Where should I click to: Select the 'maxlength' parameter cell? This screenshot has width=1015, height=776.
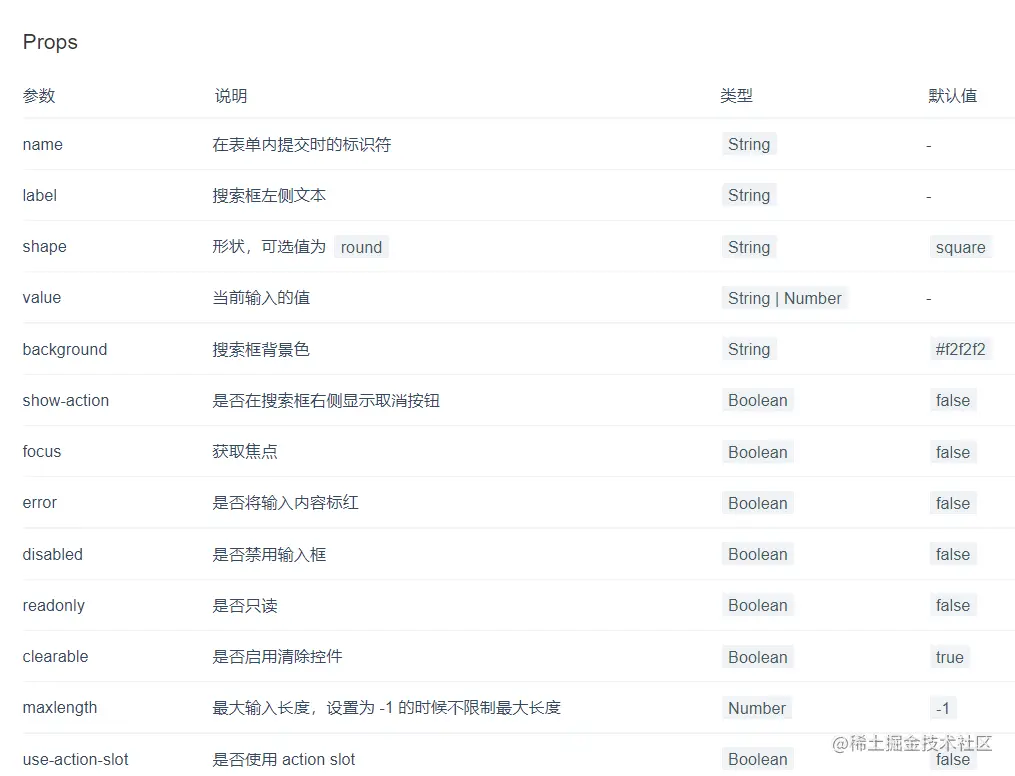pyautogui.click(x=60, y=708)
